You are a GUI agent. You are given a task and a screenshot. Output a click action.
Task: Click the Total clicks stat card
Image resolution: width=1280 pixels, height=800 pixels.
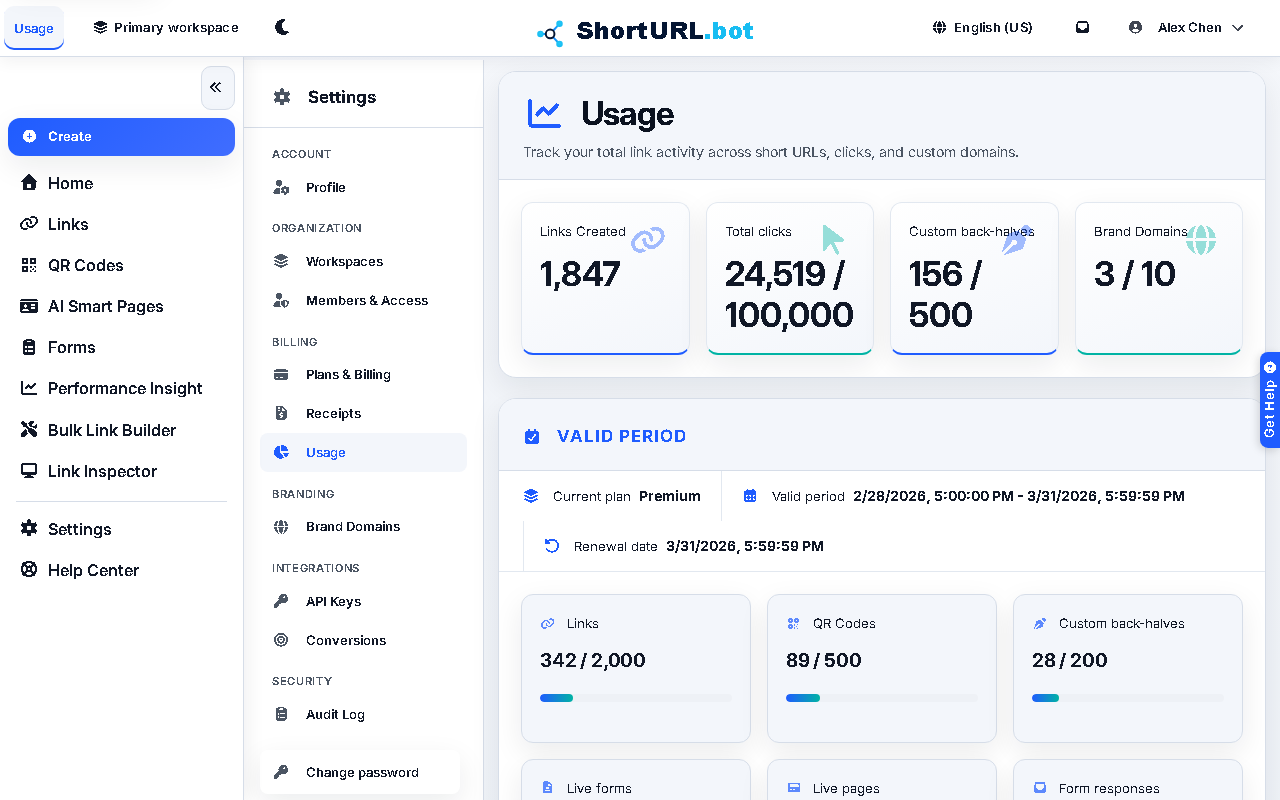(x=790, y=279)
